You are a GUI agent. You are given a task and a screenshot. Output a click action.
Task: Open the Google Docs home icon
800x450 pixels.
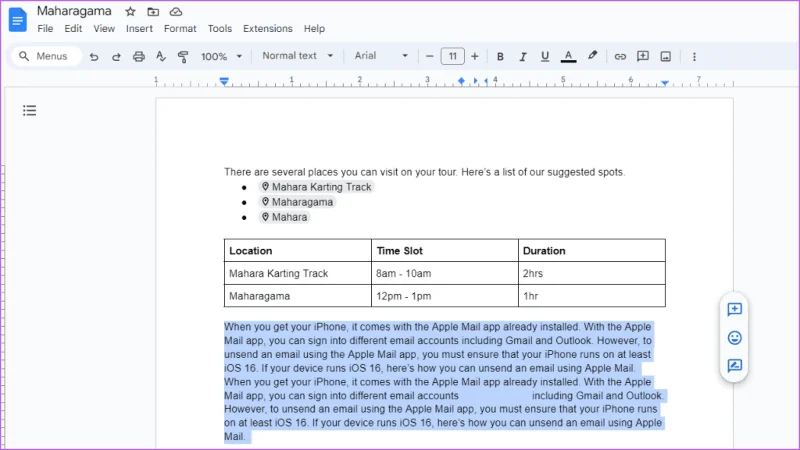pos(18,20)
